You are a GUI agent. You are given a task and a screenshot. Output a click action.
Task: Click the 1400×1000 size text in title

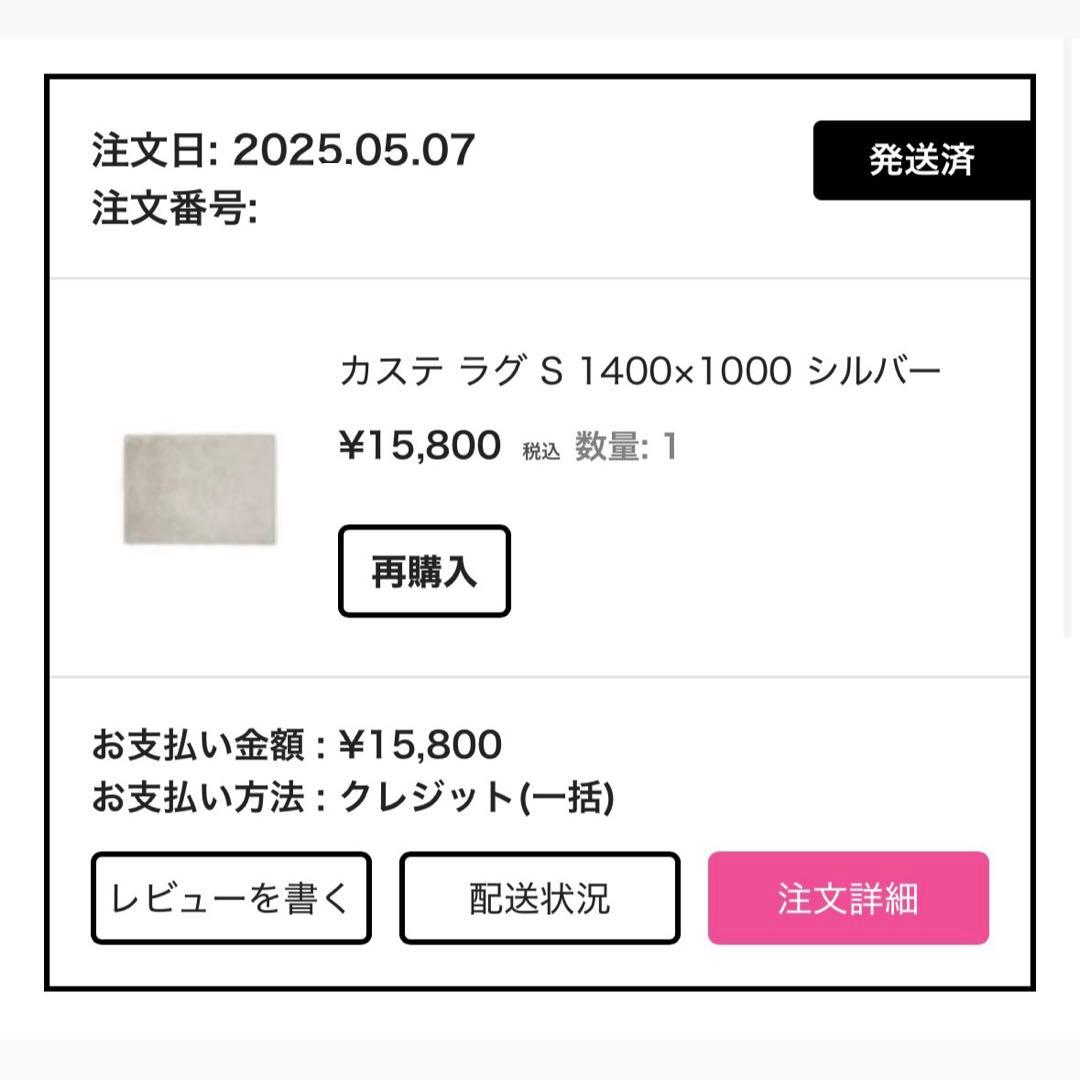(x=686, y=372)
